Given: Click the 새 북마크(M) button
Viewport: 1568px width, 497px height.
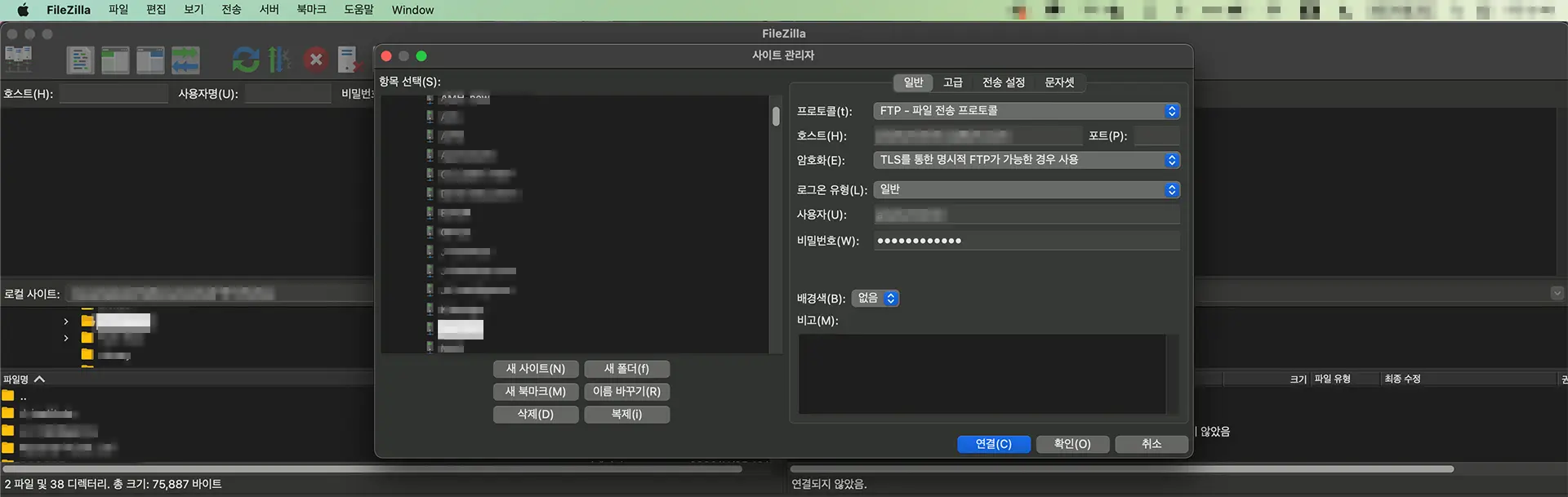Looking at the screenshot, I should 536,392.
